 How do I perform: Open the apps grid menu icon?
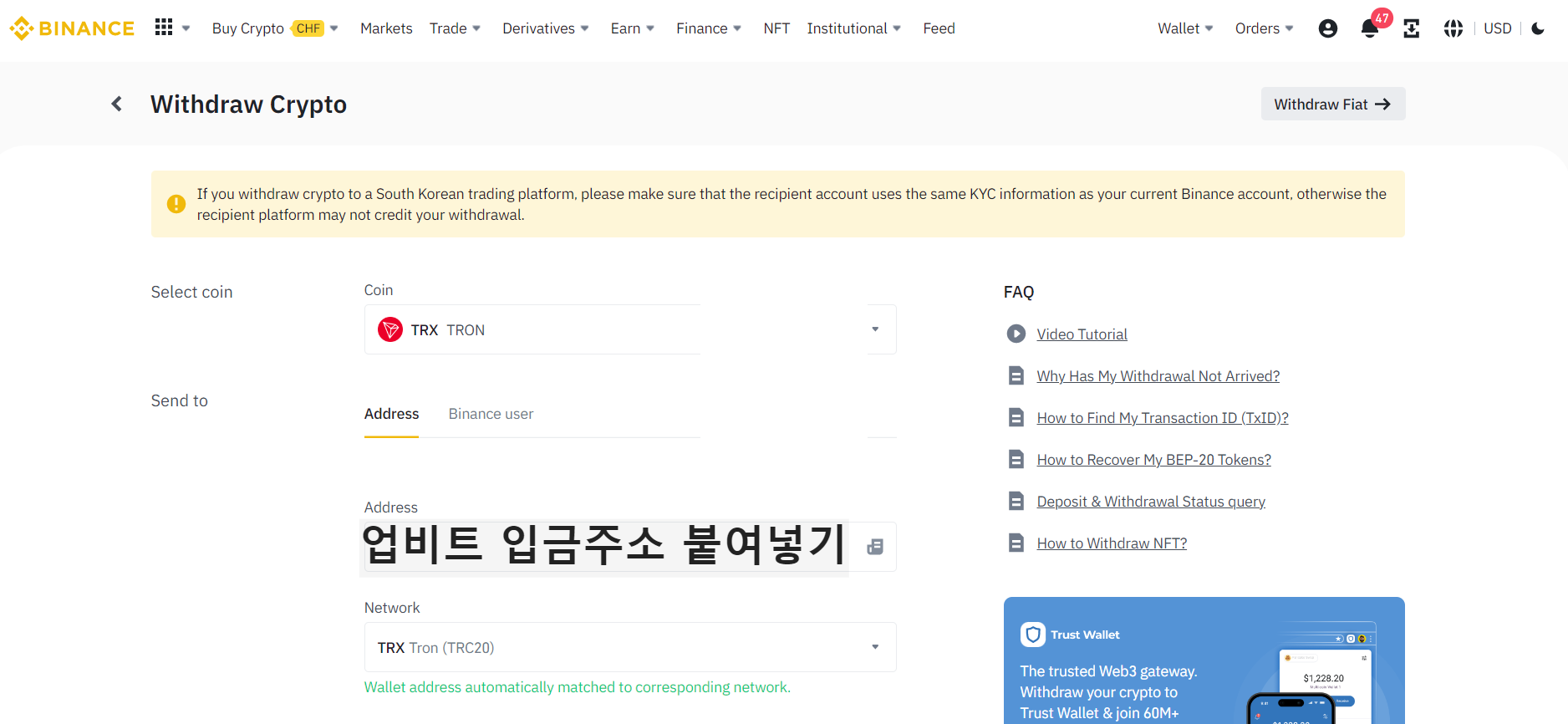164,28
